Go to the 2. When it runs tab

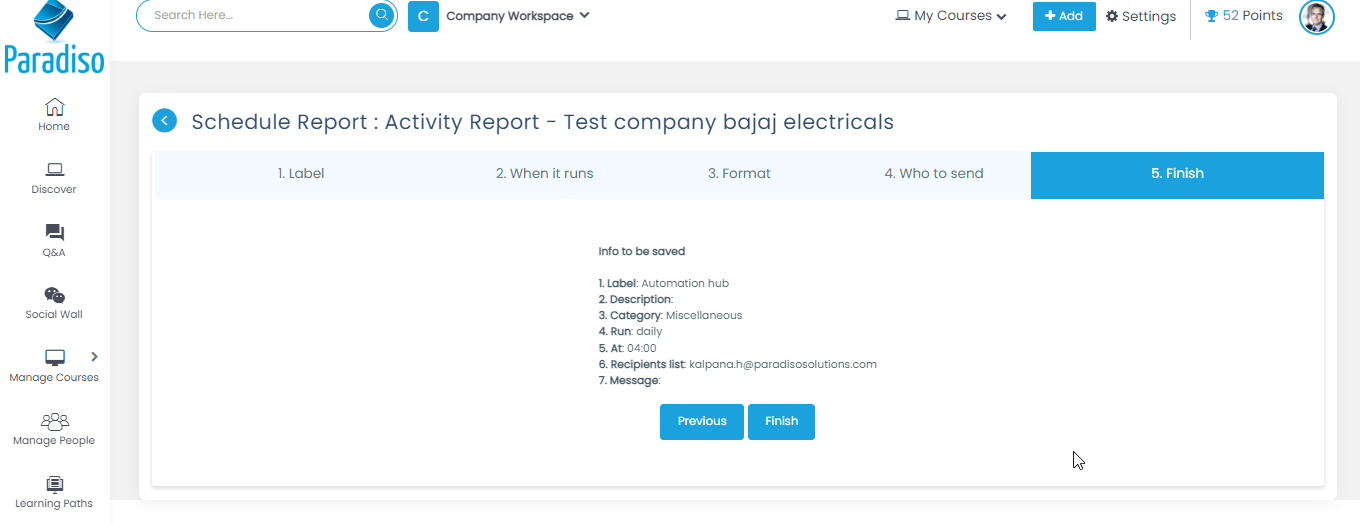544,174
